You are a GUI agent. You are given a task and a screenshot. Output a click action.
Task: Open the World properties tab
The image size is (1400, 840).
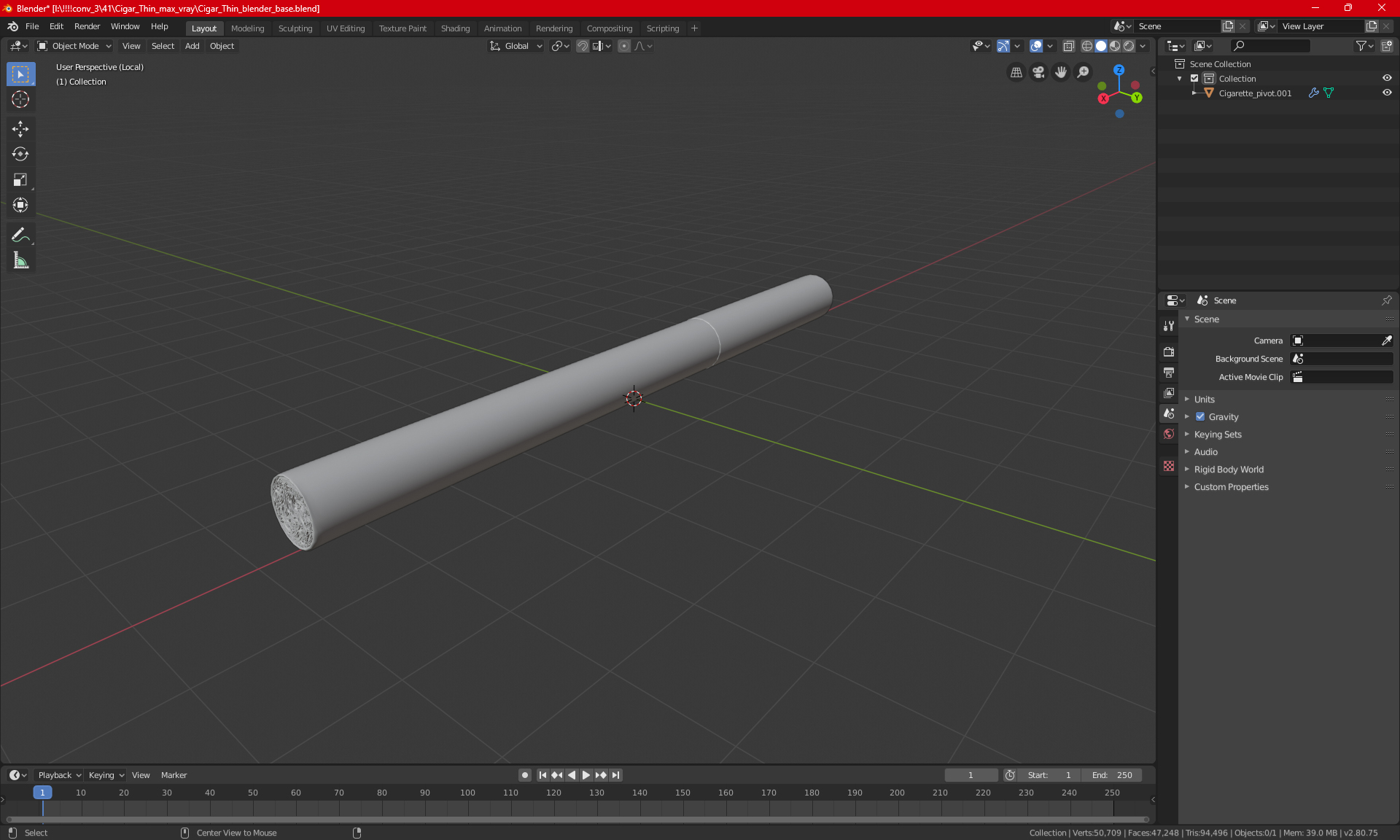(1169, 434)
